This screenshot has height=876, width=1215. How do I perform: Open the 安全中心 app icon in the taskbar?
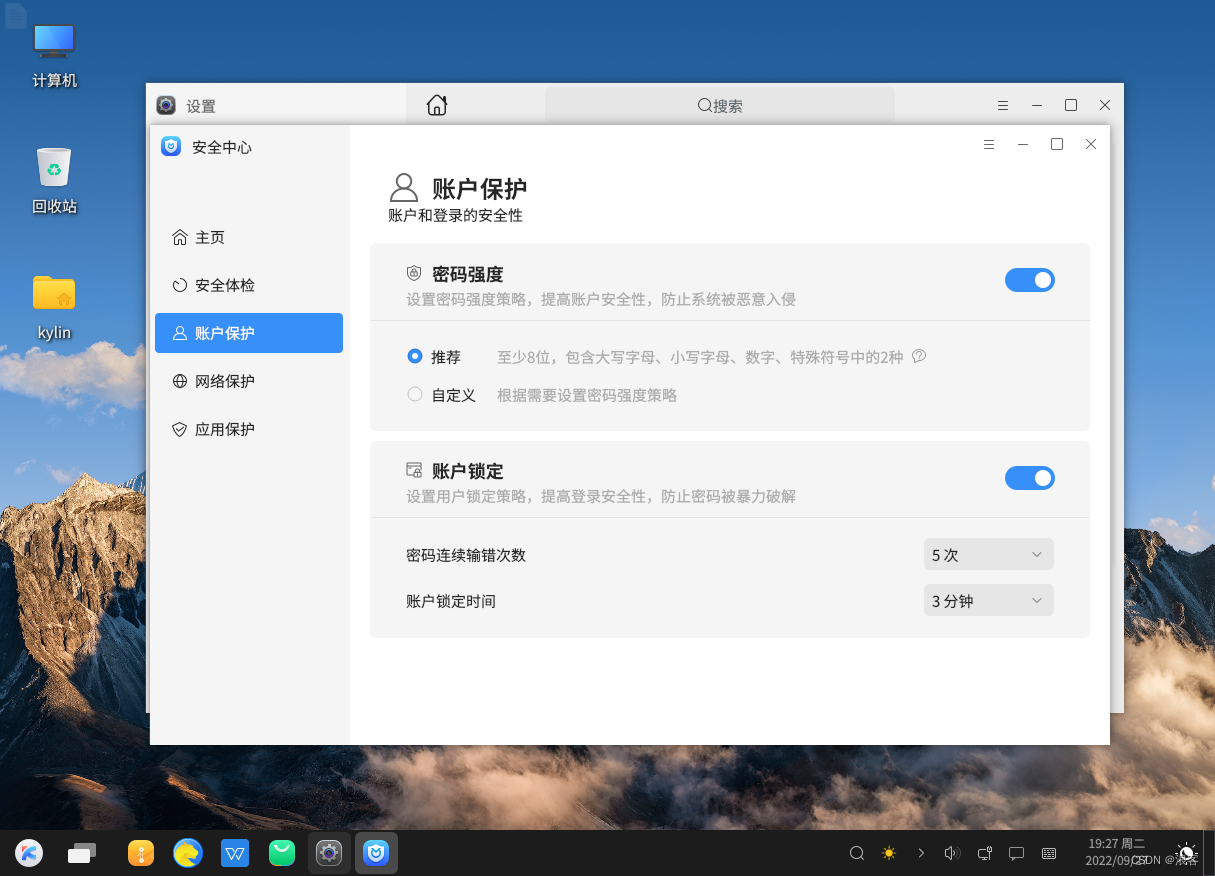coord(376,853)
